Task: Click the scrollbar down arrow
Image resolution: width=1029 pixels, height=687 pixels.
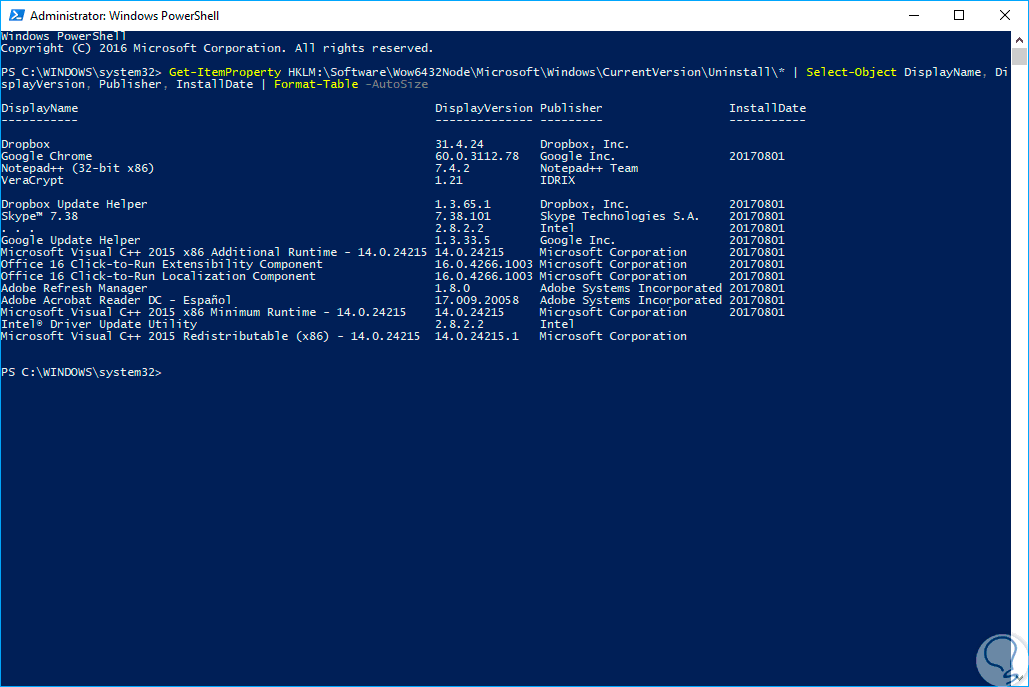Action: 1019,677
